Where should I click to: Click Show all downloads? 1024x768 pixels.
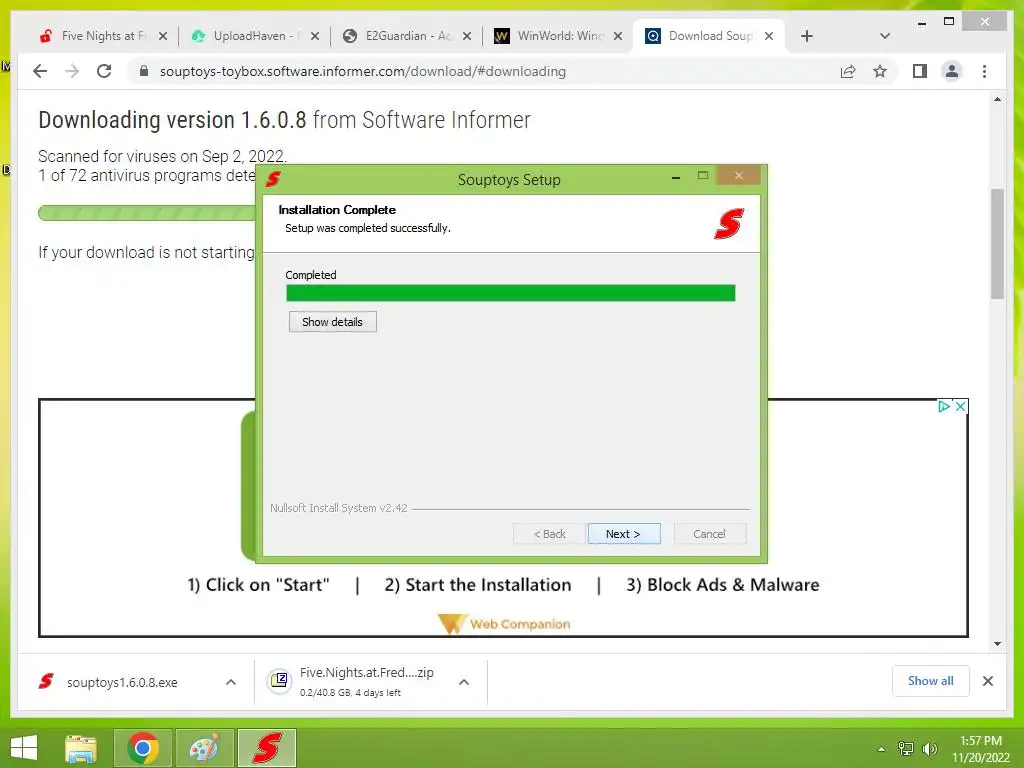coord(931,681)
